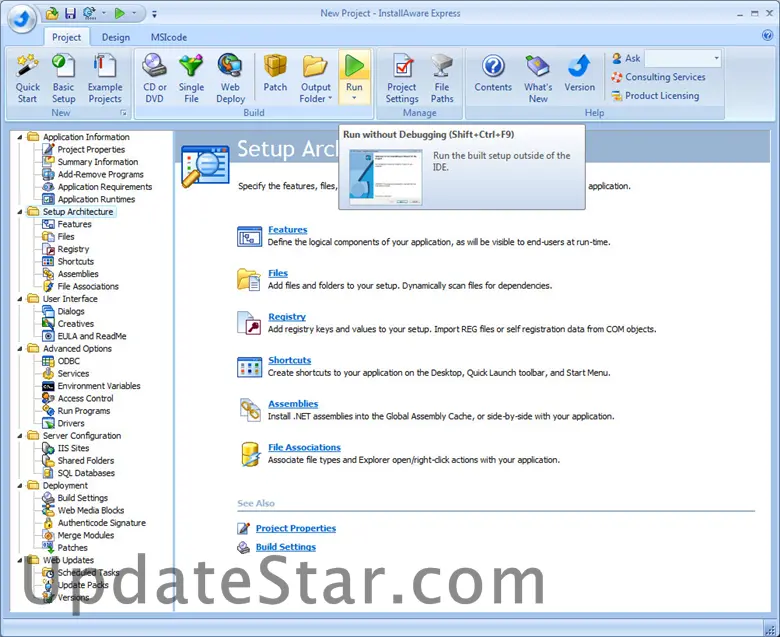
Task: Click the Features icon in the main pane
Action: click(x=249, y=236)
